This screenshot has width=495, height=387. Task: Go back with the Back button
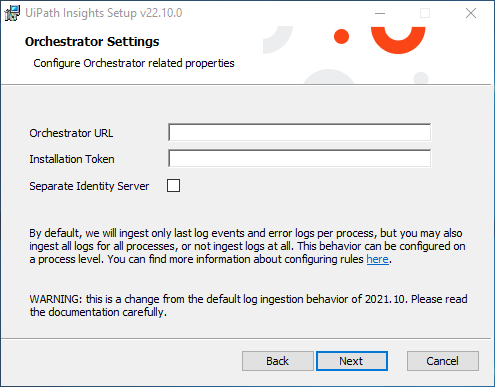278,361
